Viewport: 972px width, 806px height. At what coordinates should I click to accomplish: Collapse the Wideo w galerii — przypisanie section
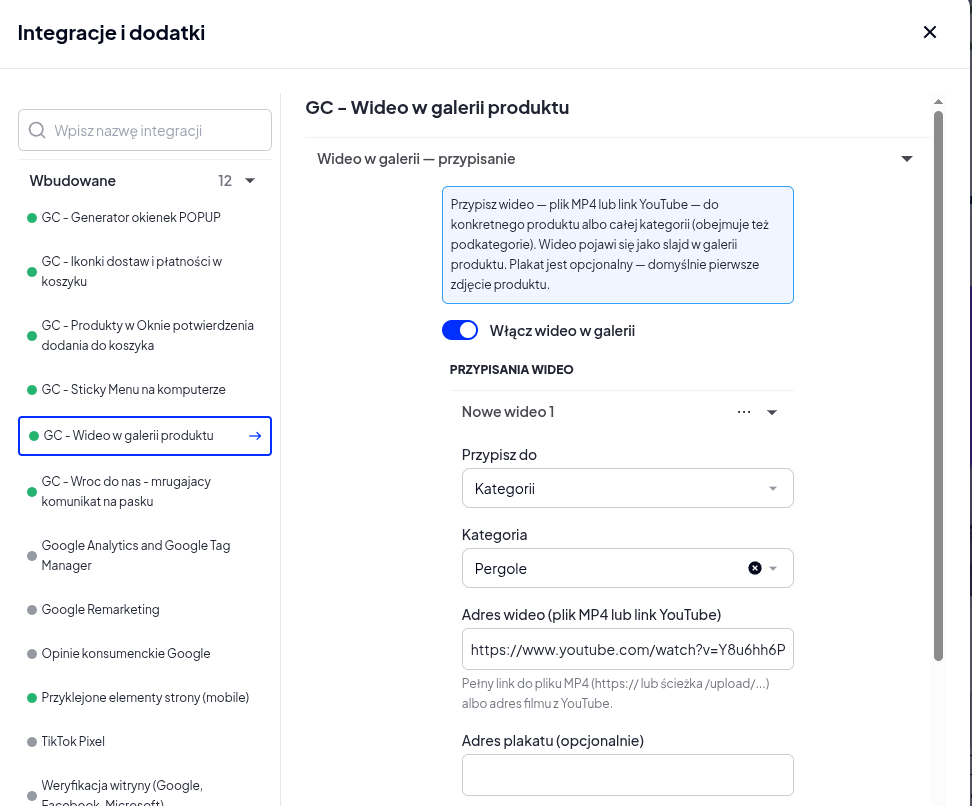click(x=906, y=159)
